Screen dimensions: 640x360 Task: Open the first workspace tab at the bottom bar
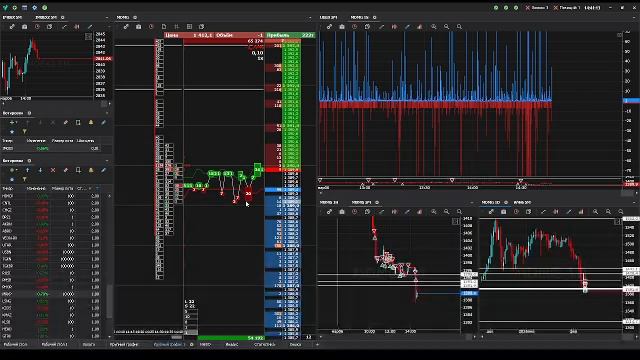(16, 344)
